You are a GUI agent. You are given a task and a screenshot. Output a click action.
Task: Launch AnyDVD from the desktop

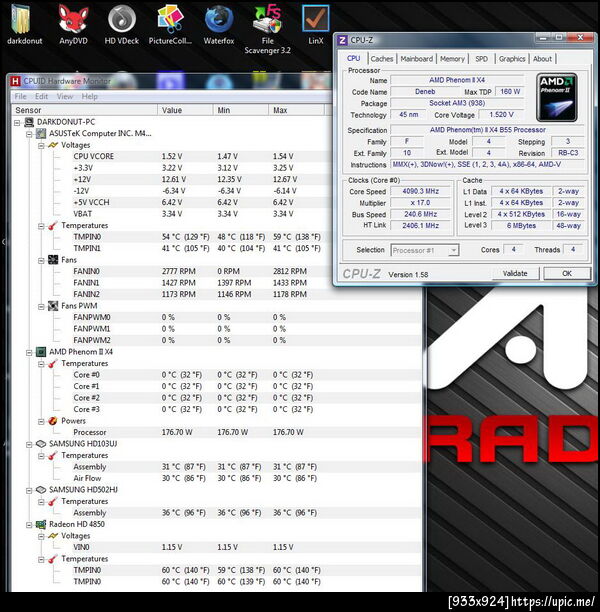point(73,24)
